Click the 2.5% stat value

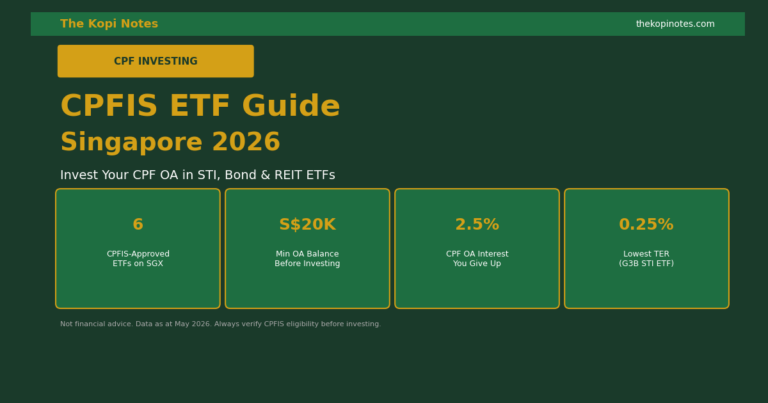tap(477, 224)
